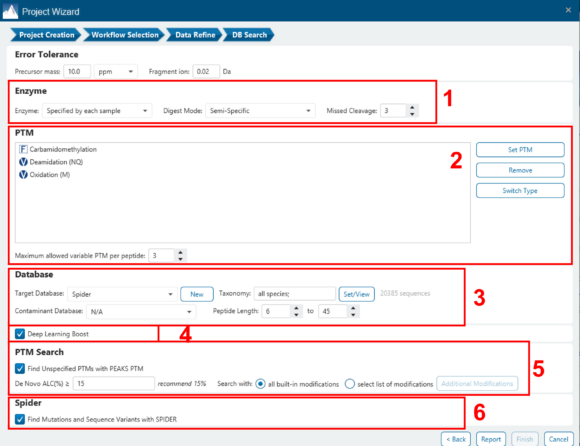Choose select list of modifications radio button
This screenshot has height=446, width=580.
(350, 384)
